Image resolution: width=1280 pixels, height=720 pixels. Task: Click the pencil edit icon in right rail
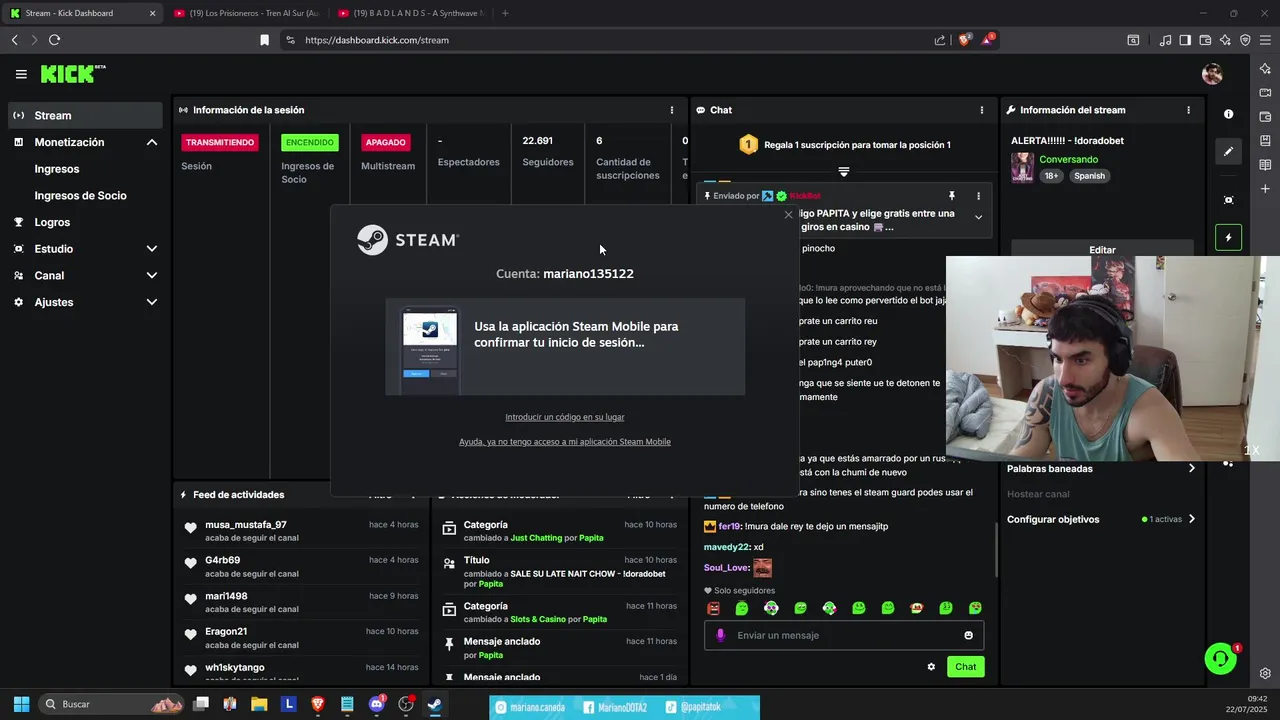point(1228,152)
